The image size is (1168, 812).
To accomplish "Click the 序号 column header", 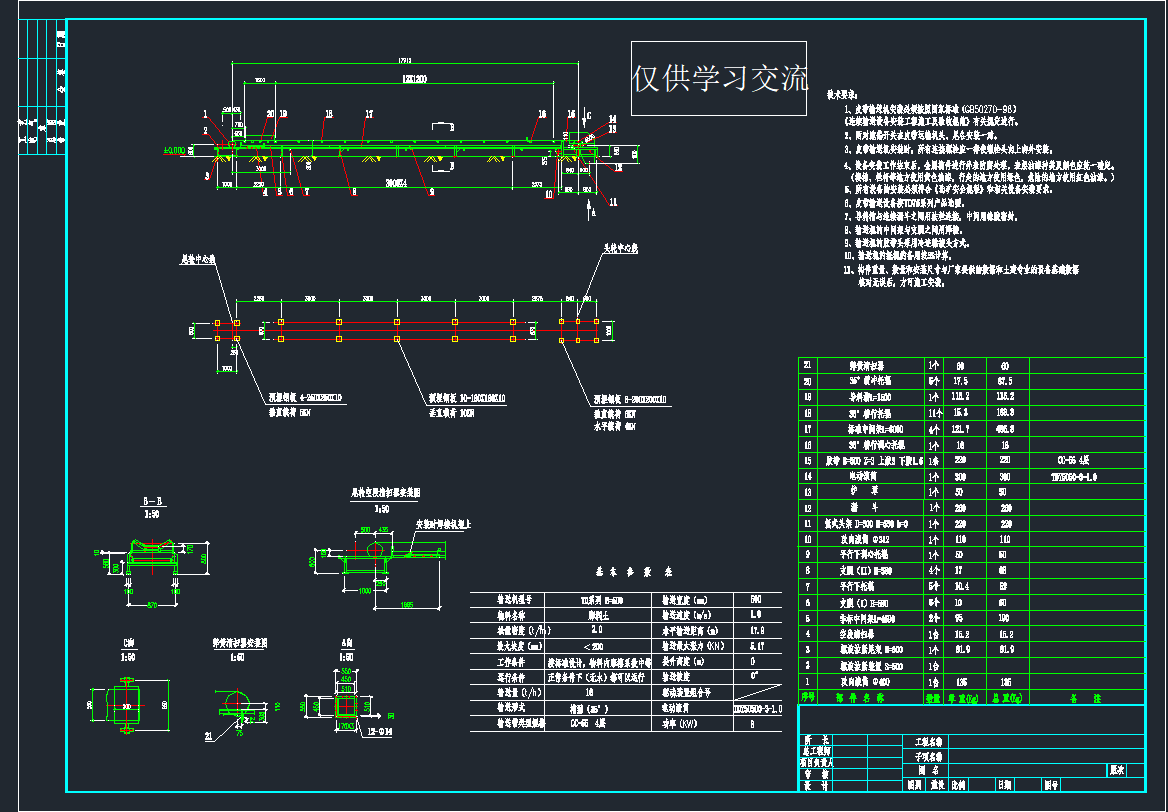I will pos(808,696).
